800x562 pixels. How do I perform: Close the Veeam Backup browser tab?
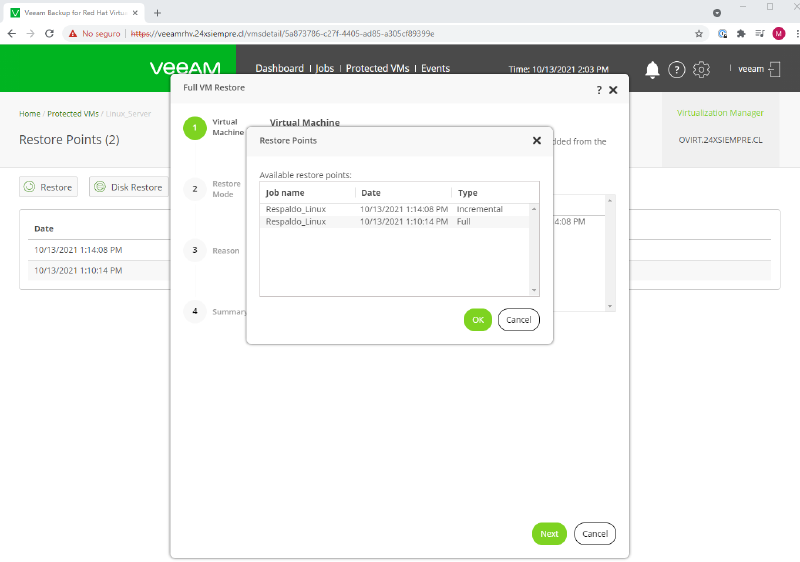[135, 13]
